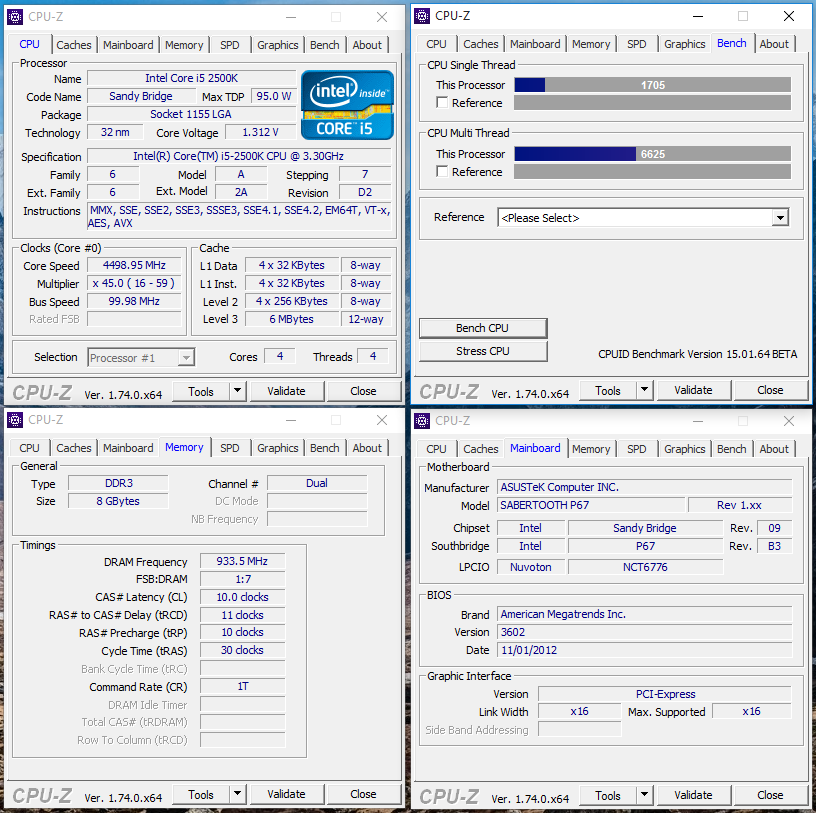
Task: Click the LPCIO value 'NCT6776'
Action: click(x=645, y=567)
